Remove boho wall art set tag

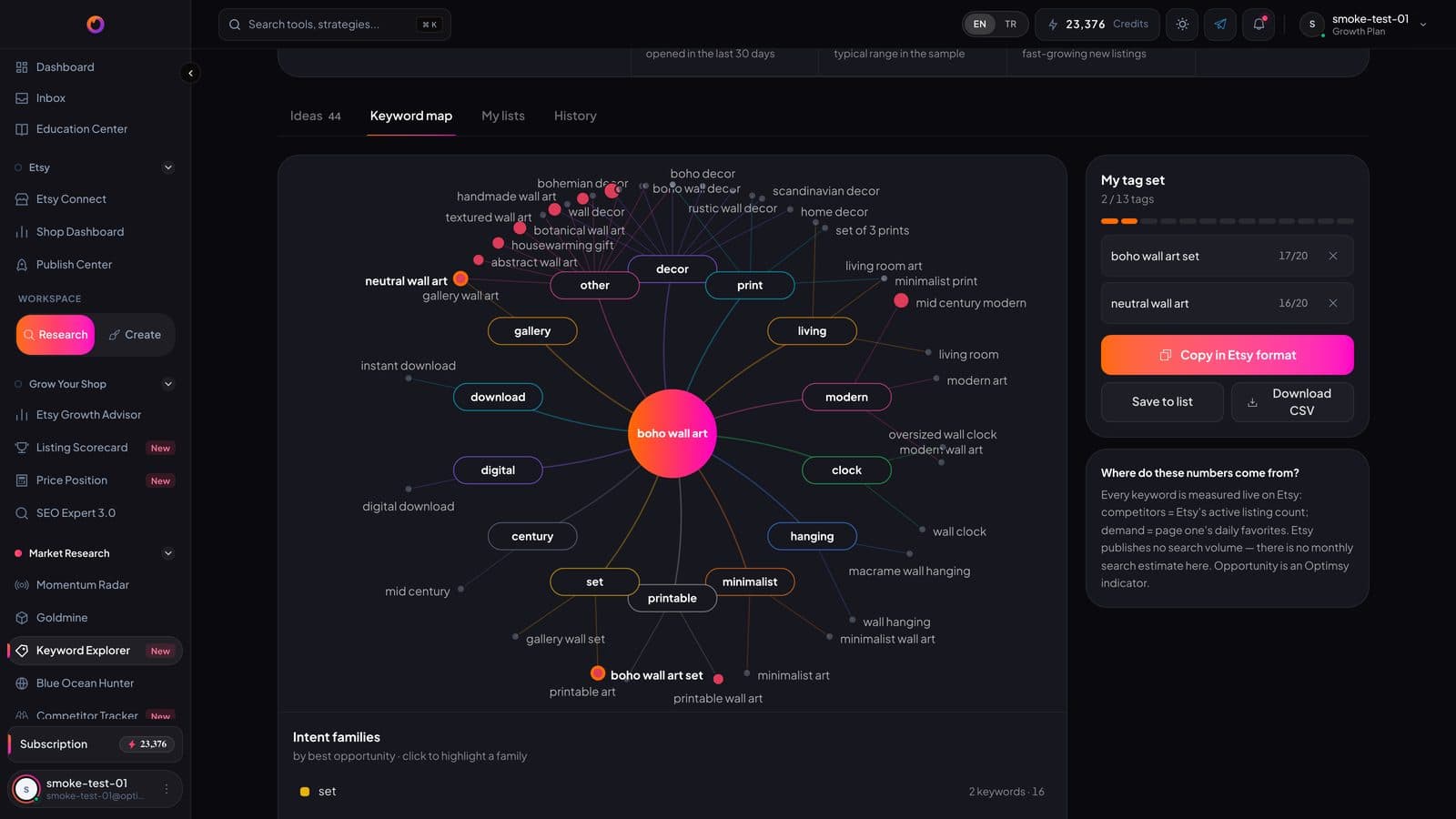click(x=1333, y=256)
